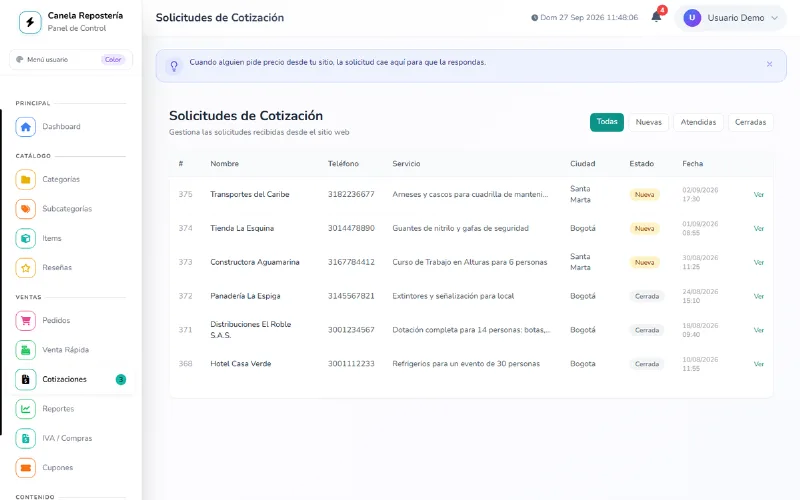Click phone number 3001112233
The height and width of the screenshot is (500, 800).
click(351, 364)
